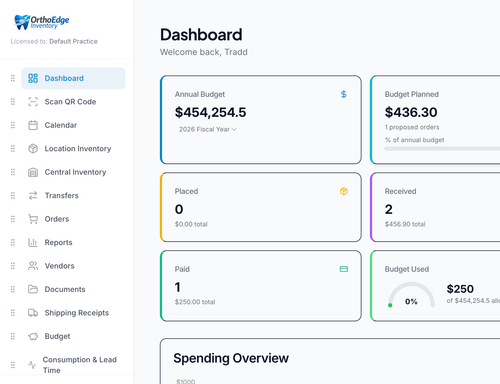Click the '$0.00 total' placed text
Image resolution: width=500 pixels, height=384 pixels.
[x=191, y=224]
